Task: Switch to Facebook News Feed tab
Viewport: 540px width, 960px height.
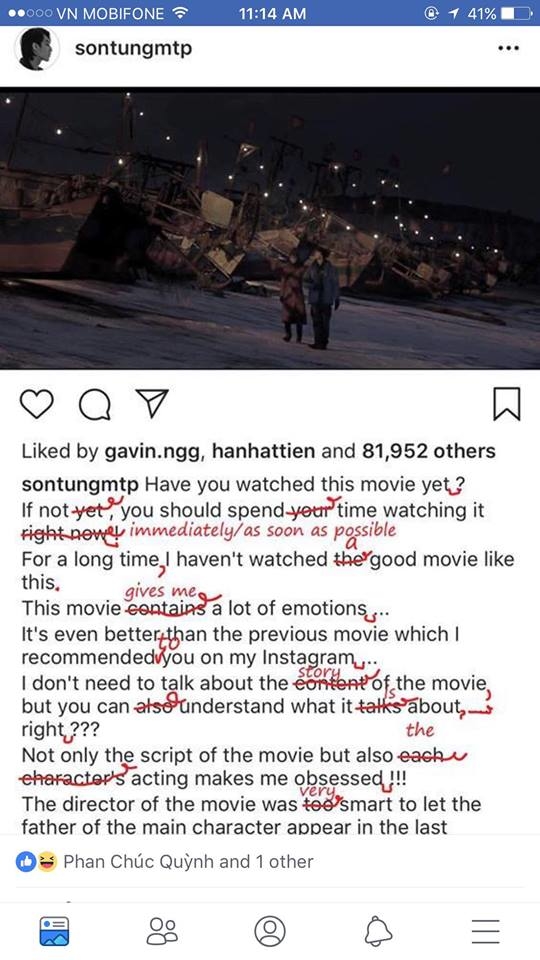Action: click(x=54, y=931)
